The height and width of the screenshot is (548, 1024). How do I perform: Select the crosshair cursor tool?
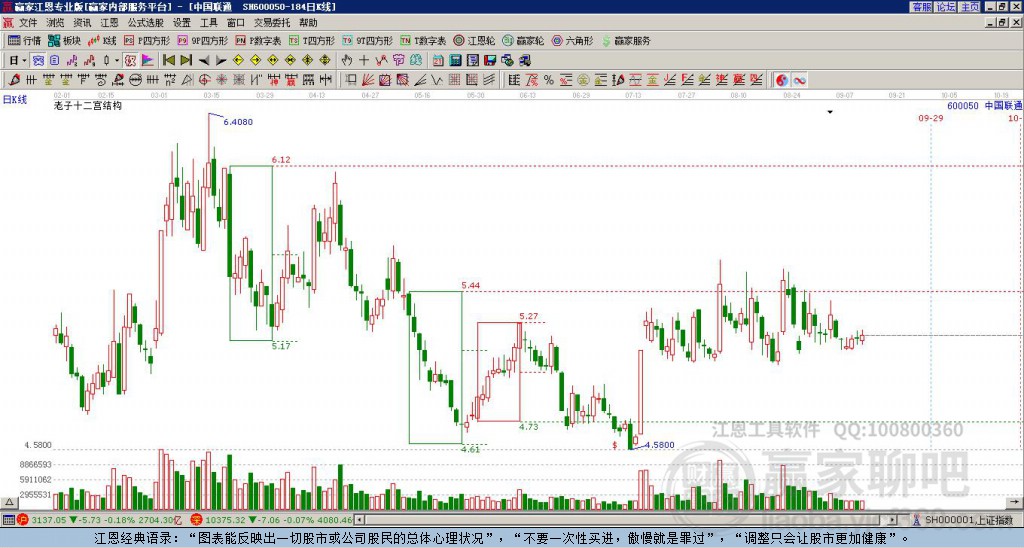tap(364, 61)
